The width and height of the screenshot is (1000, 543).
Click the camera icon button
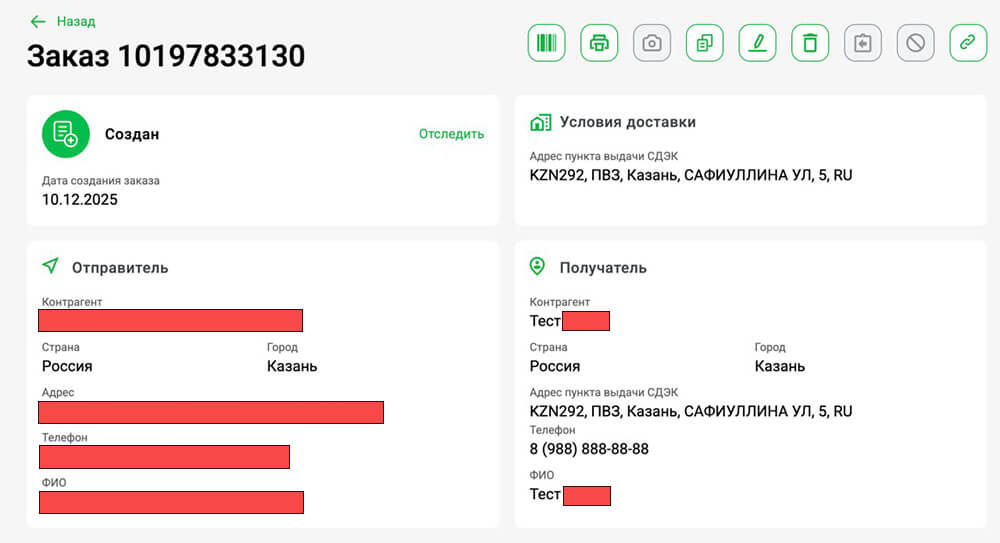652,43
